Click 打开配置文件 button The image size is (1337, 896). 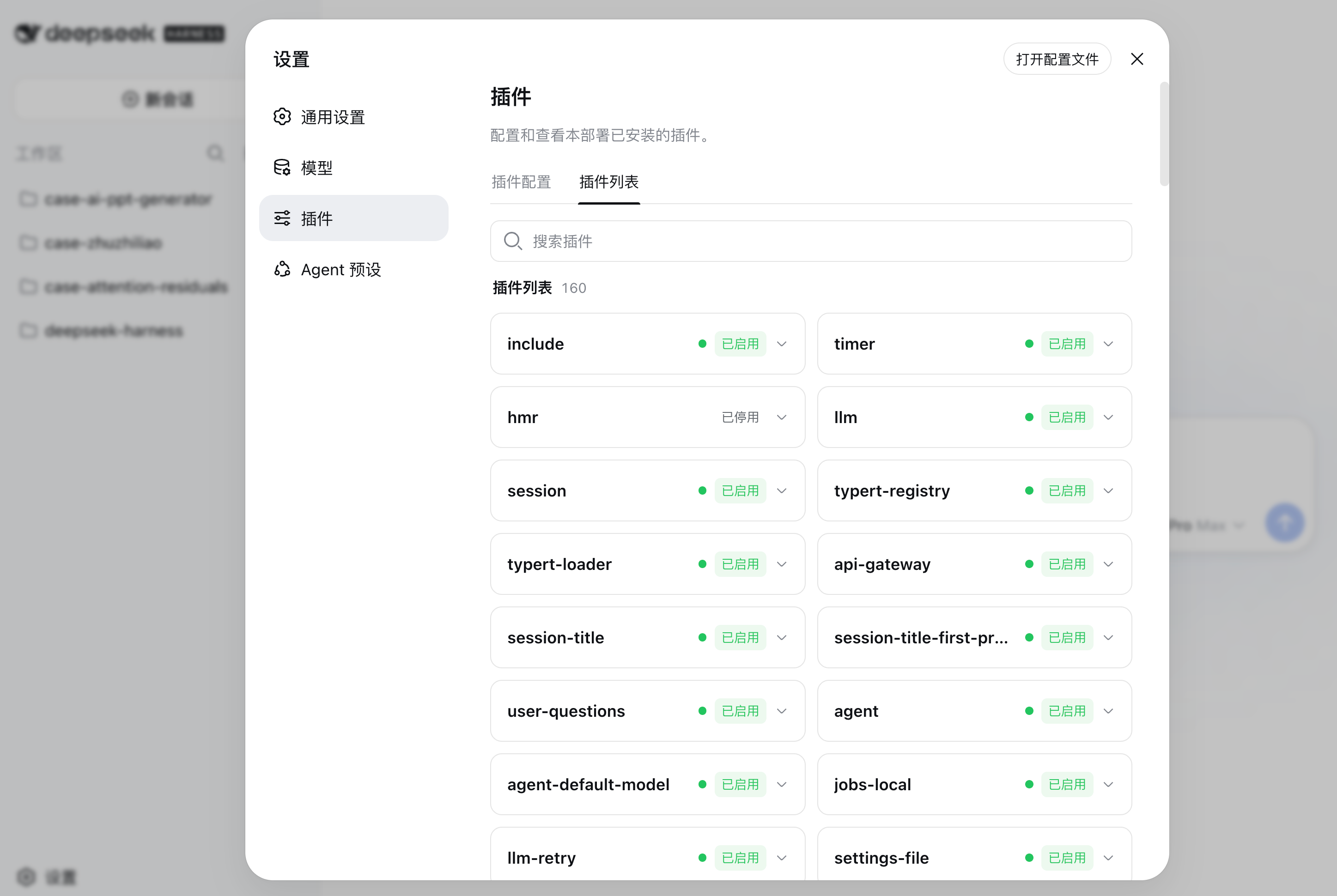click(1057, 59)
